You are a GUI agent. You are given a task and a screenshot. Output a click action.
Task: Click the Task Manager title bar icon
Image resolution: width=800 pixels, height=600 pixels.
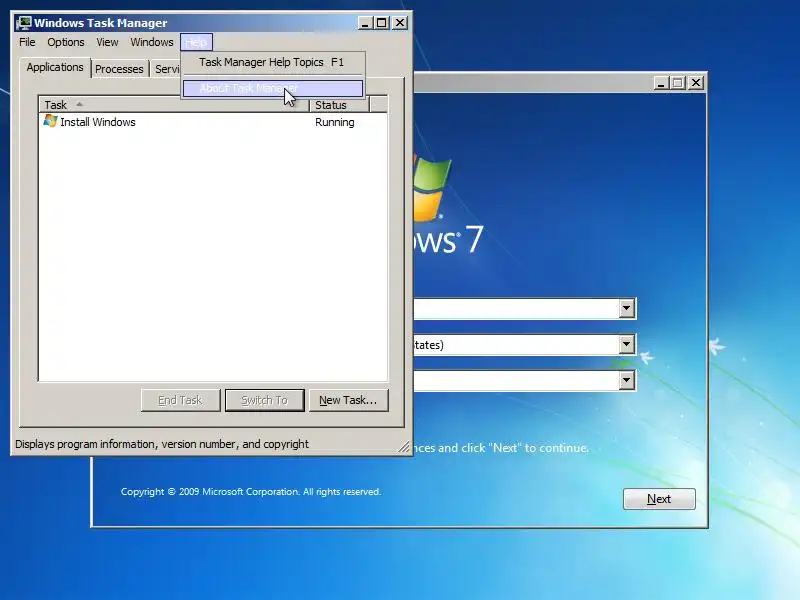[24, 23]
